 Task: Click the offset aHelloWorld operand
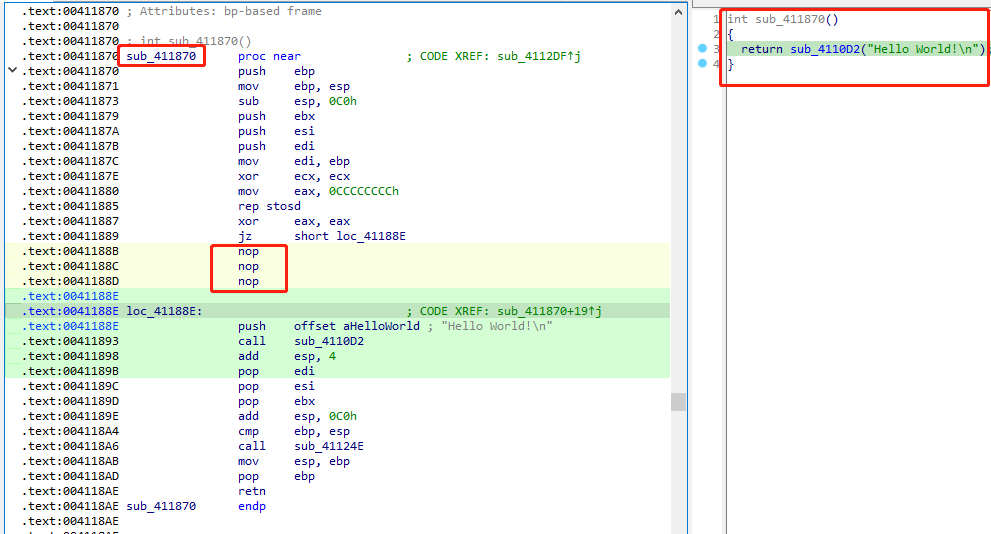[x=356, y=326]
